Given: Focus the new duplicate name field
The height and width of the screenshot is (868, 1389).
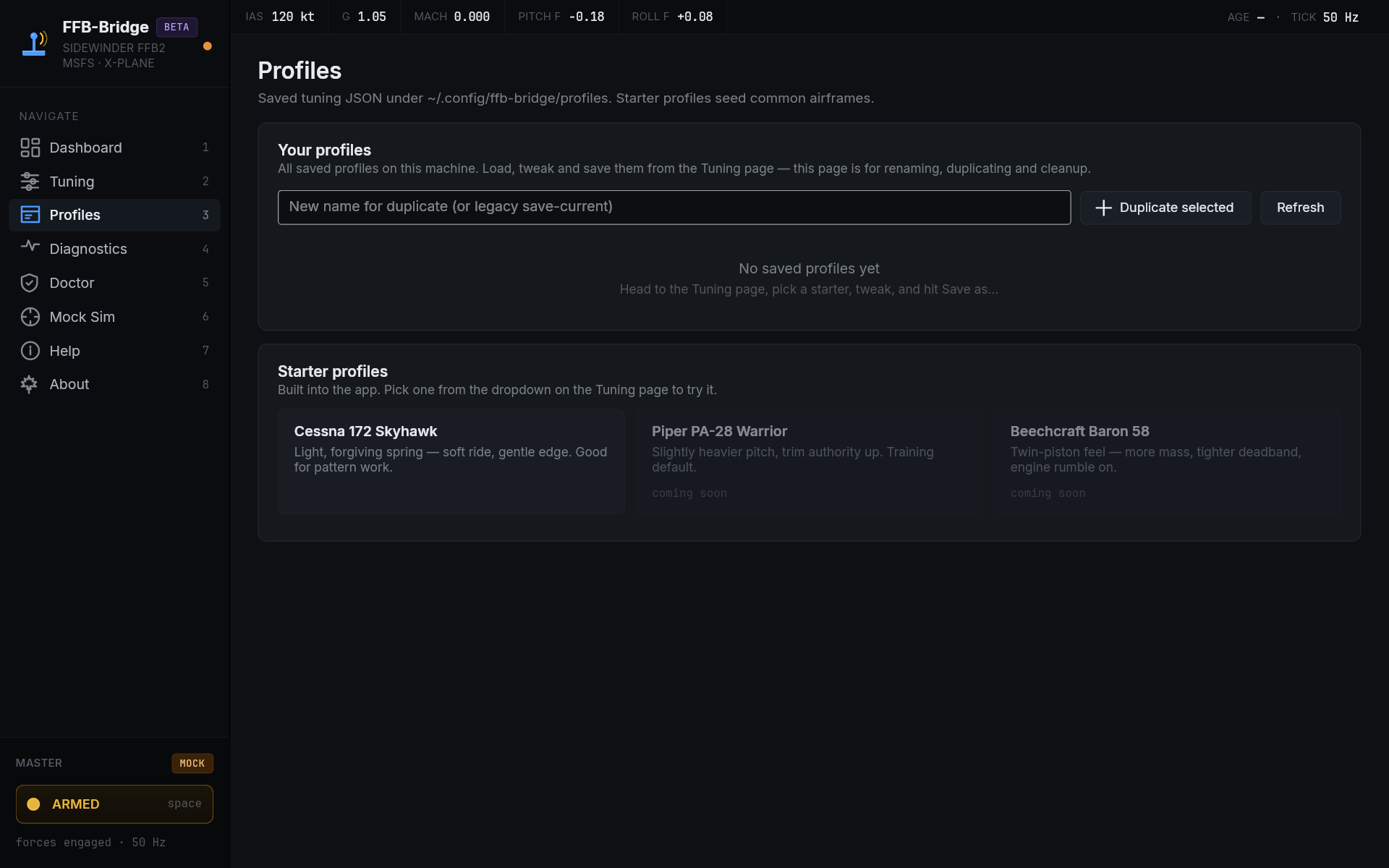Looking at the screenshot, I should coord(674,208).
